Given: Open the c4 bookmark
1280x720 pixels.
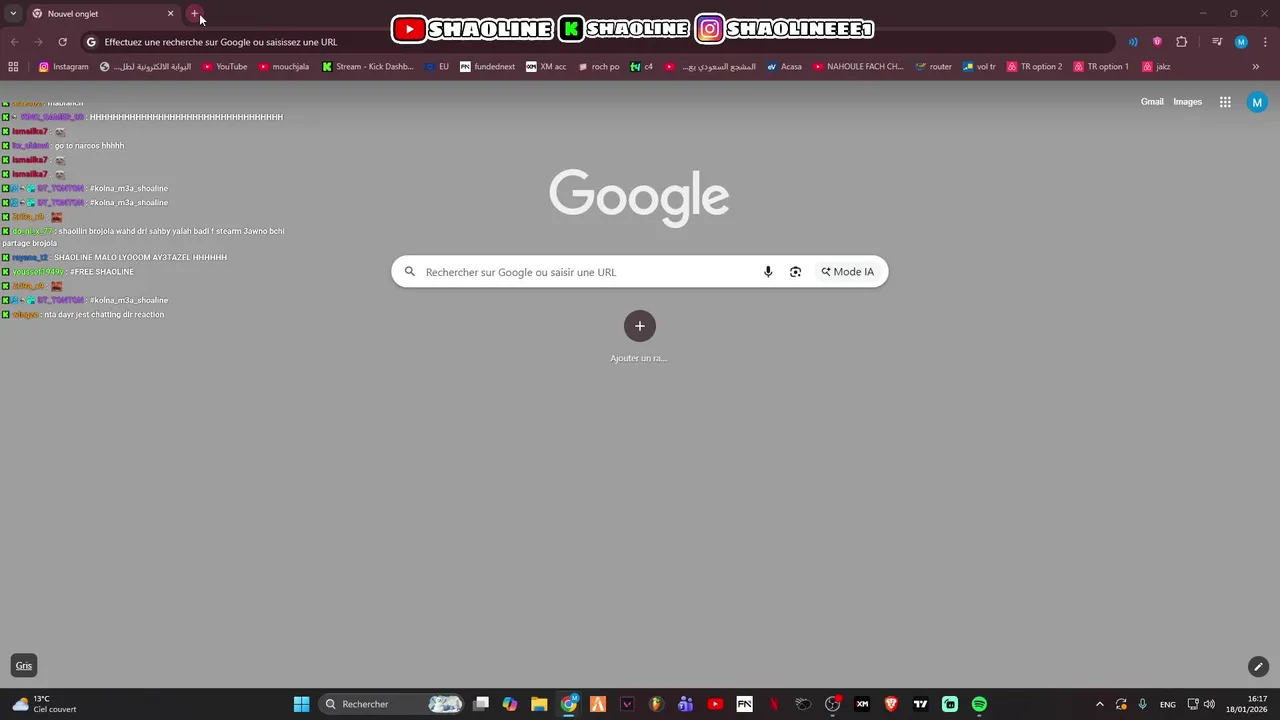Looking at the screenshot, I should [641, 67].
